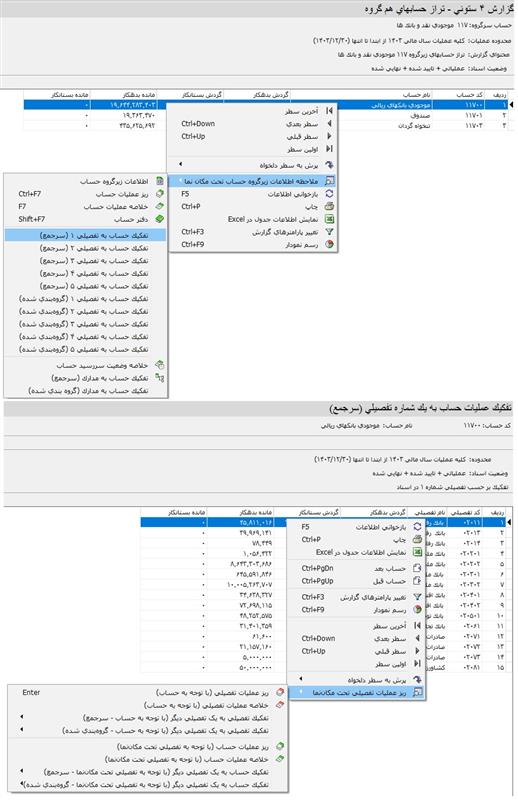
Task: Click the رسم نمودار chart icon in 4-column report menu
Action: (x=329, y=245)
